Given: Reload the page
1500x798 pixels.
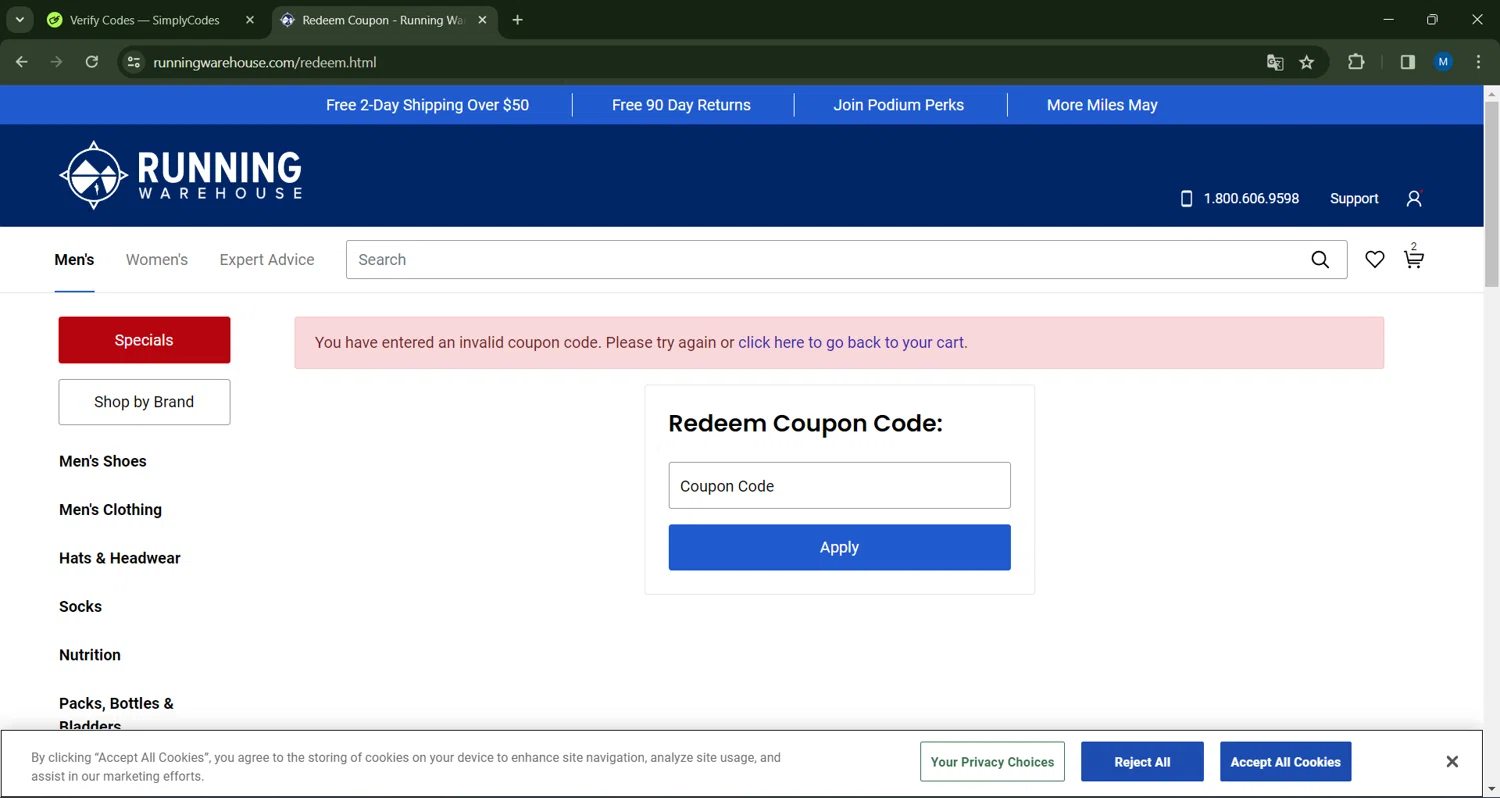Looking at the screenshot, I should 92,62.
